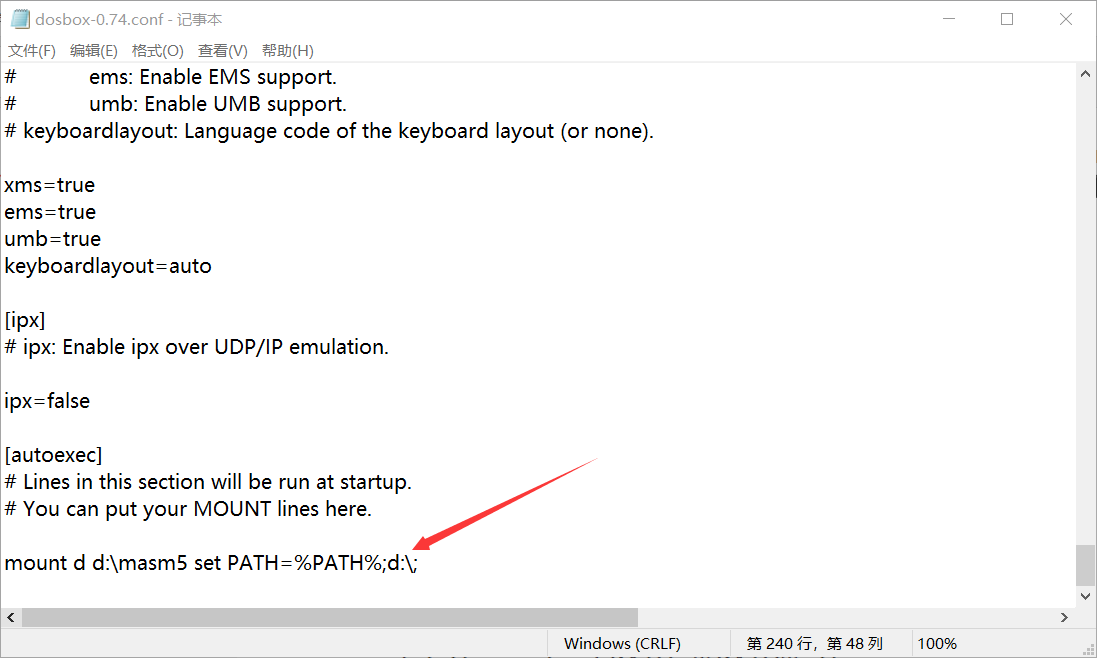Image resolution: width=1097 pixels, height=658 pixels.
Task: Open the 文件(F) menu
Action: [x=31, y=51]
